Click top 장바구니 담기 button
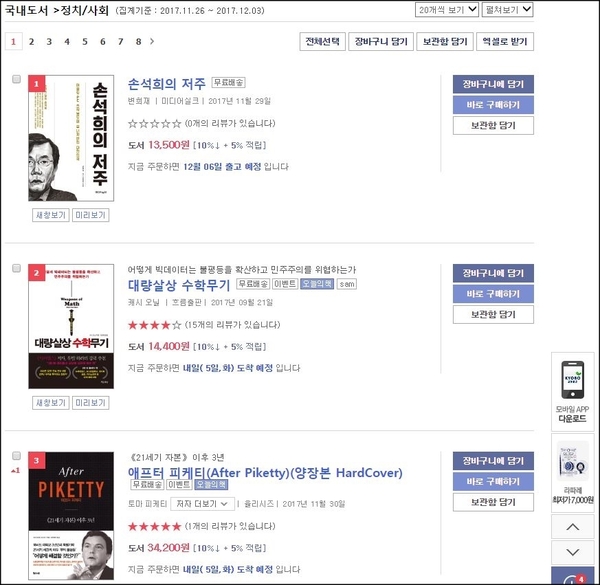Viewport: 600px width, 585px height. [381, 41]
